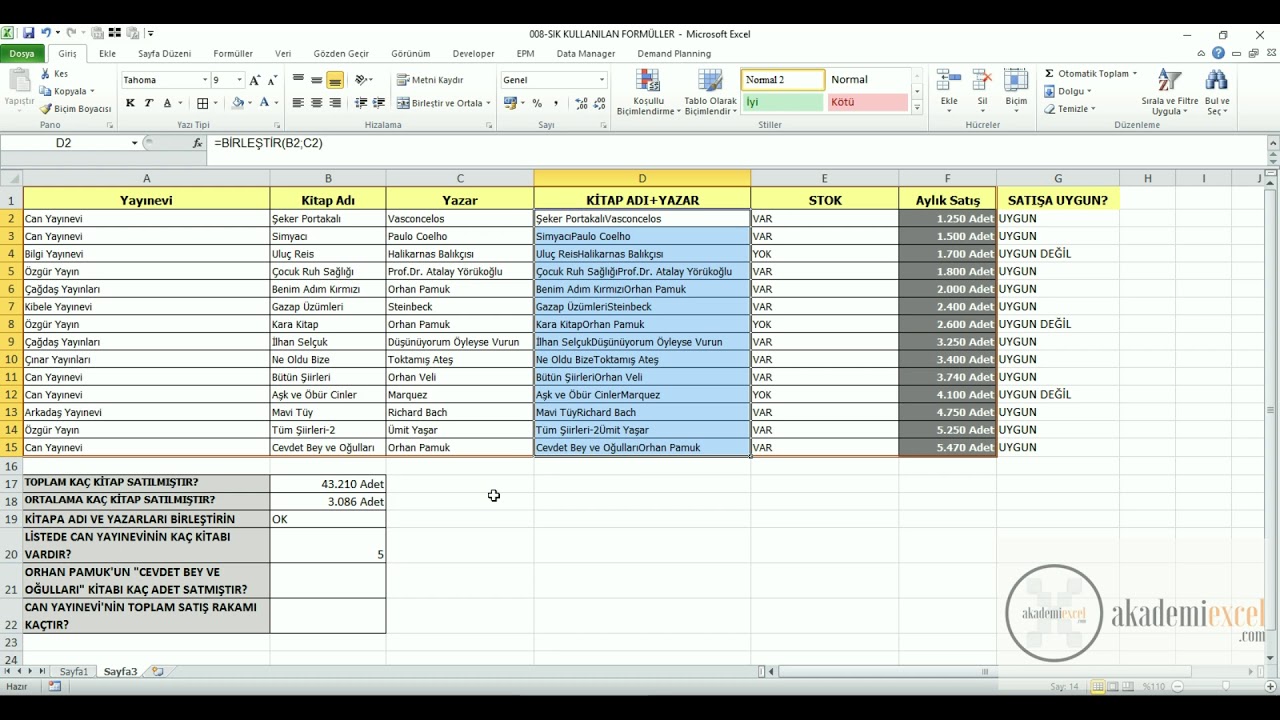
Task: Switch to the Formüller tab
Action: pos(233,54)
